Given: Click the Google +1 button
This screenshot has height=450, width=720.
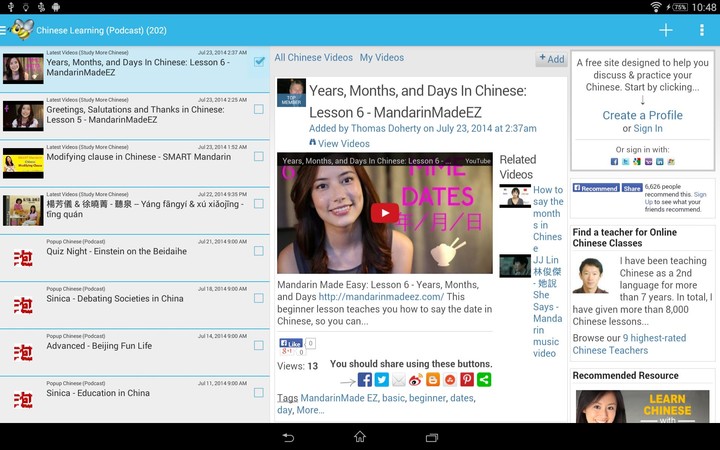Looking at the screenshot, I should [x=287, y=352].
